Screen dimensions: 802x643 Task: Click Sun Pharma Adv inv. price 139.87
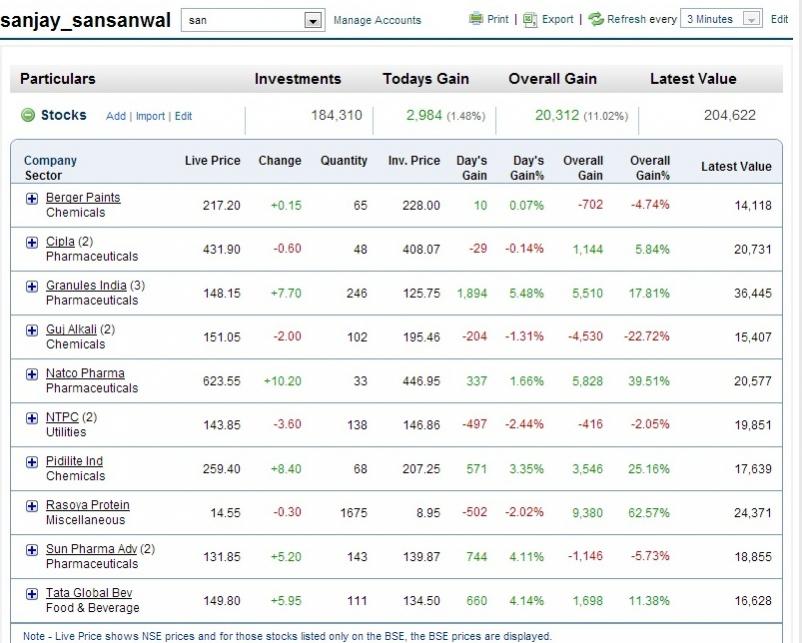click(421, 557)
